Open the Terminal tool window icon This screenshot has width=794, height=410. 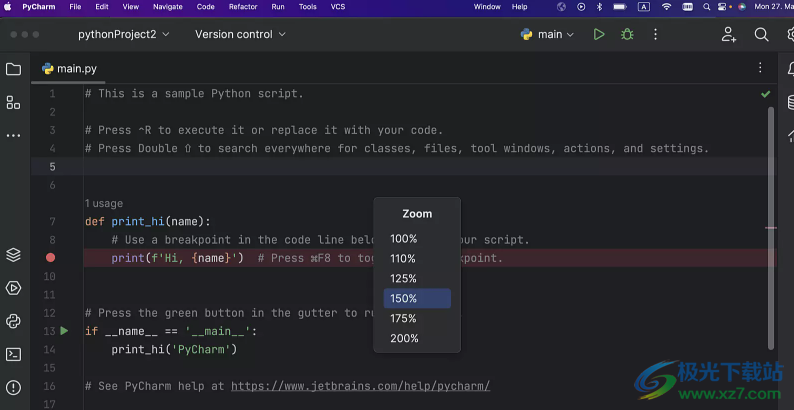click(x=14, y=354)
